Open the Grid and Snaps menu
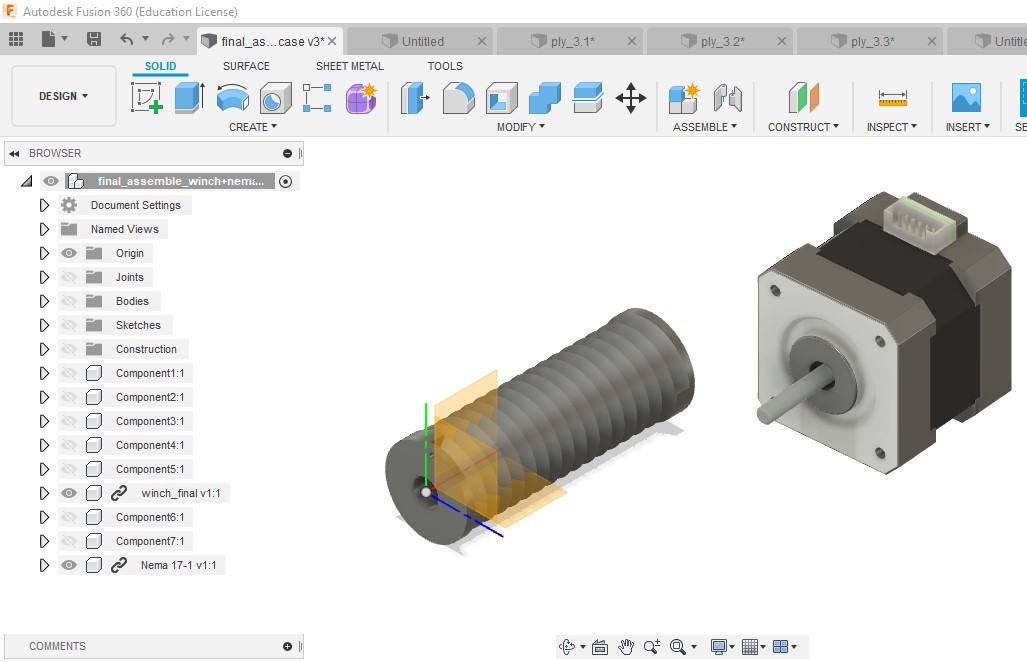The width and height of the screenshot is (1027, 662). coord(754,647)
